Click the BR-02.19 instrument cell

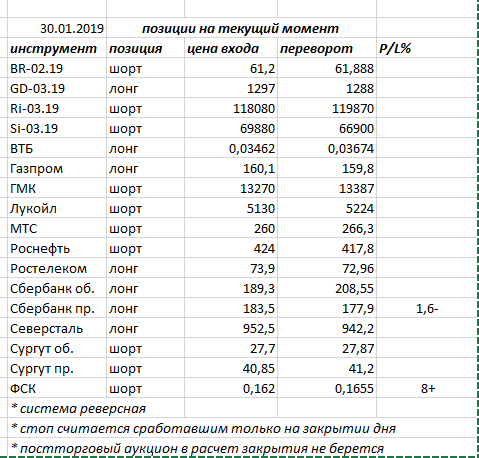click(57, 68)
